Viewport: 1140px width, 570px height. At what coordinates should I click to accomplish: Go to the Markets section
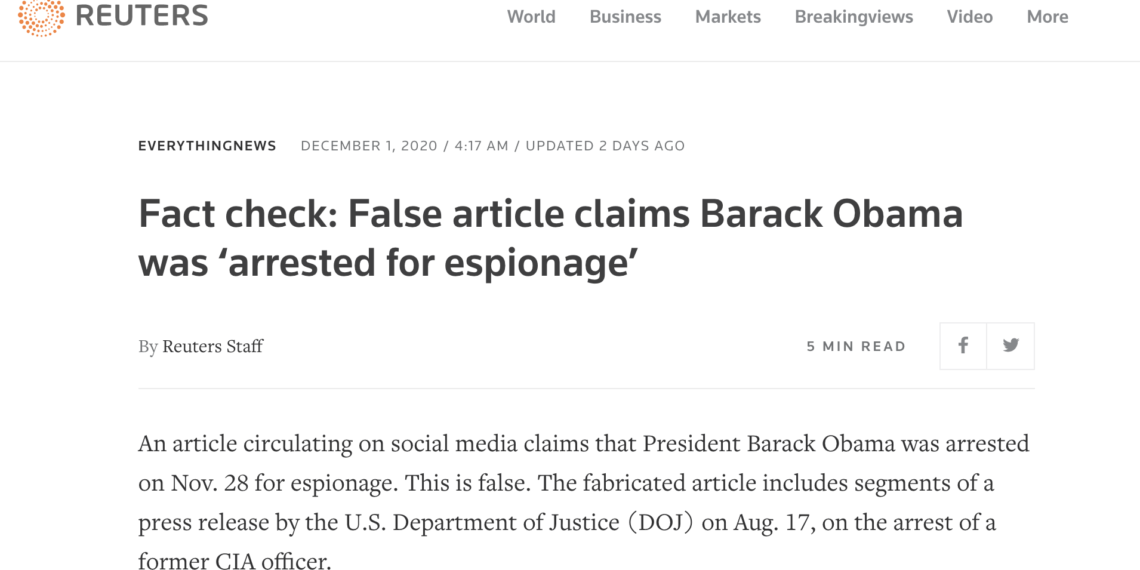[728, 17]
